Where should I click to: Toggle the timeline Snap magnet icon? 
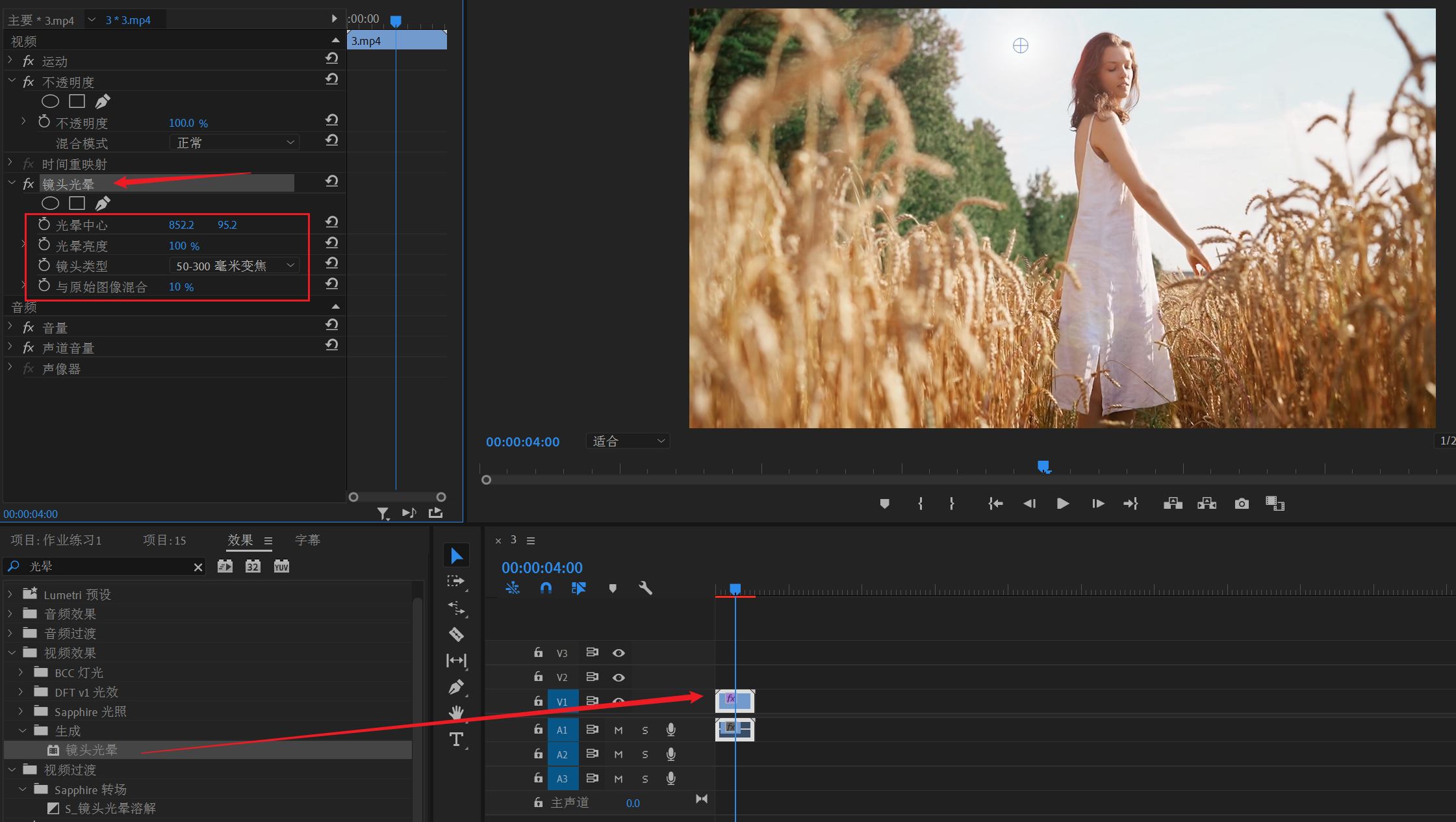coord(546,588)
